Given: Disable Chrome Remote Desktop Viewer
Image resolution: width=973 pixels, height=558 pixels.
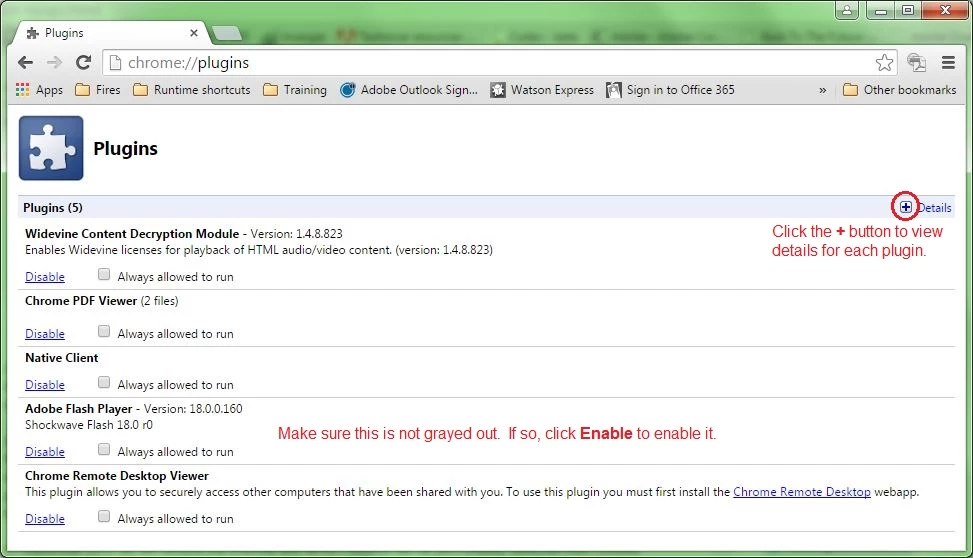Looking at the screenshot, I should pyautogui.click(x=45, y=519).
